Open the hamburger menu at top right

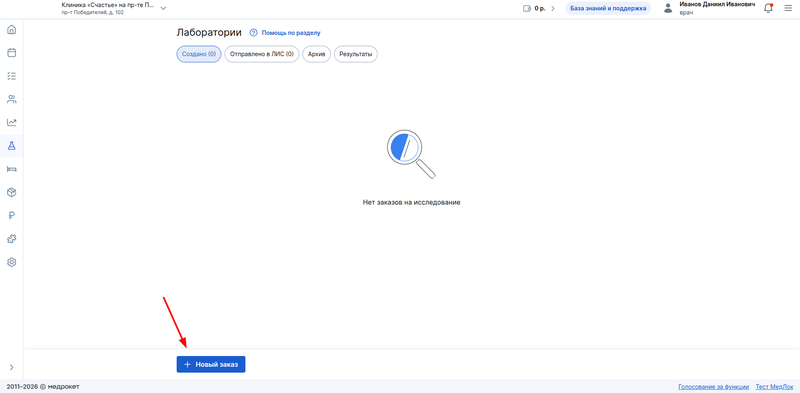coord(788,8)
